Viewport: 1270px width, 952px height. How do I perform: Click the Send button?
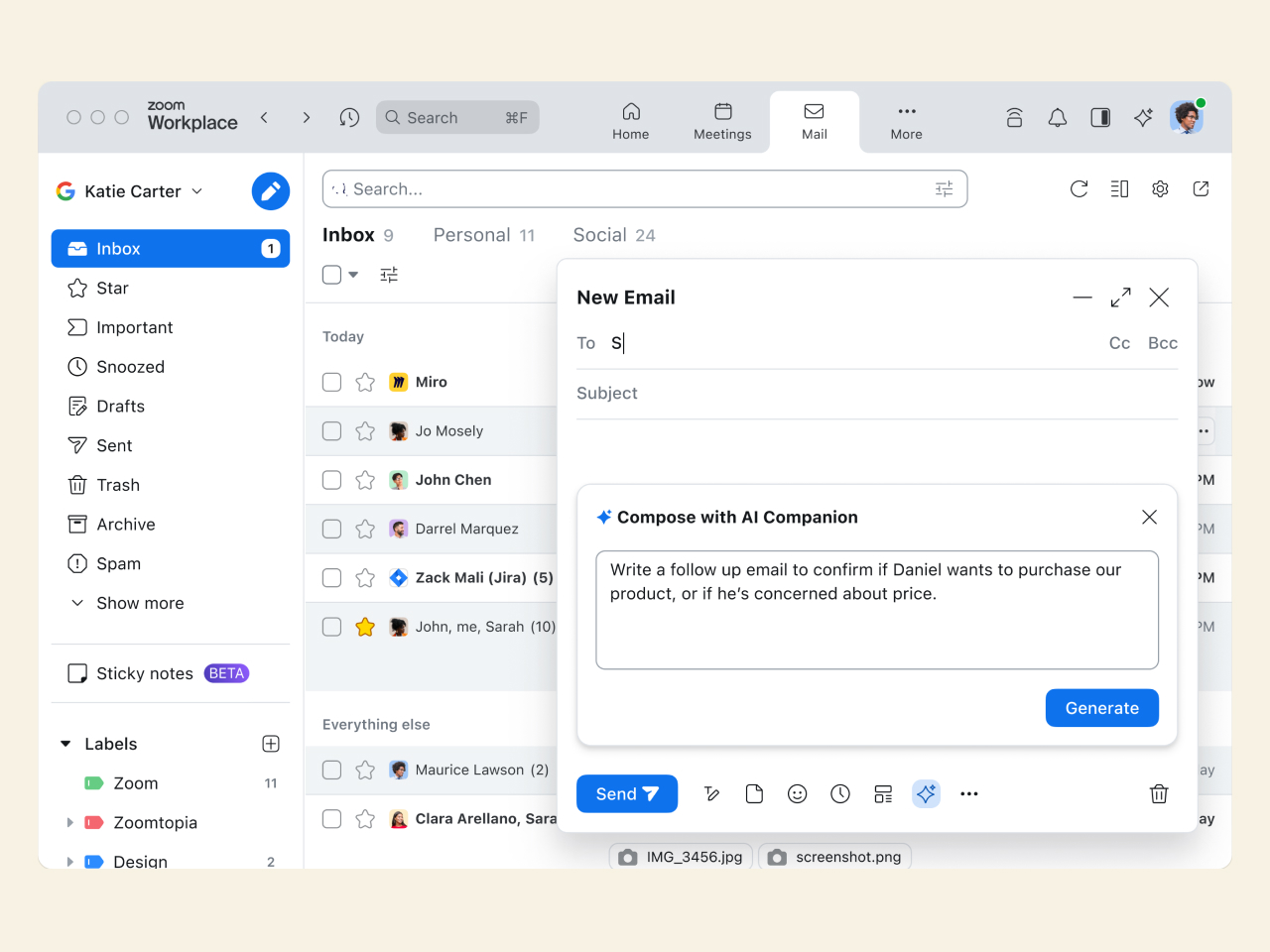coord(626,793)
